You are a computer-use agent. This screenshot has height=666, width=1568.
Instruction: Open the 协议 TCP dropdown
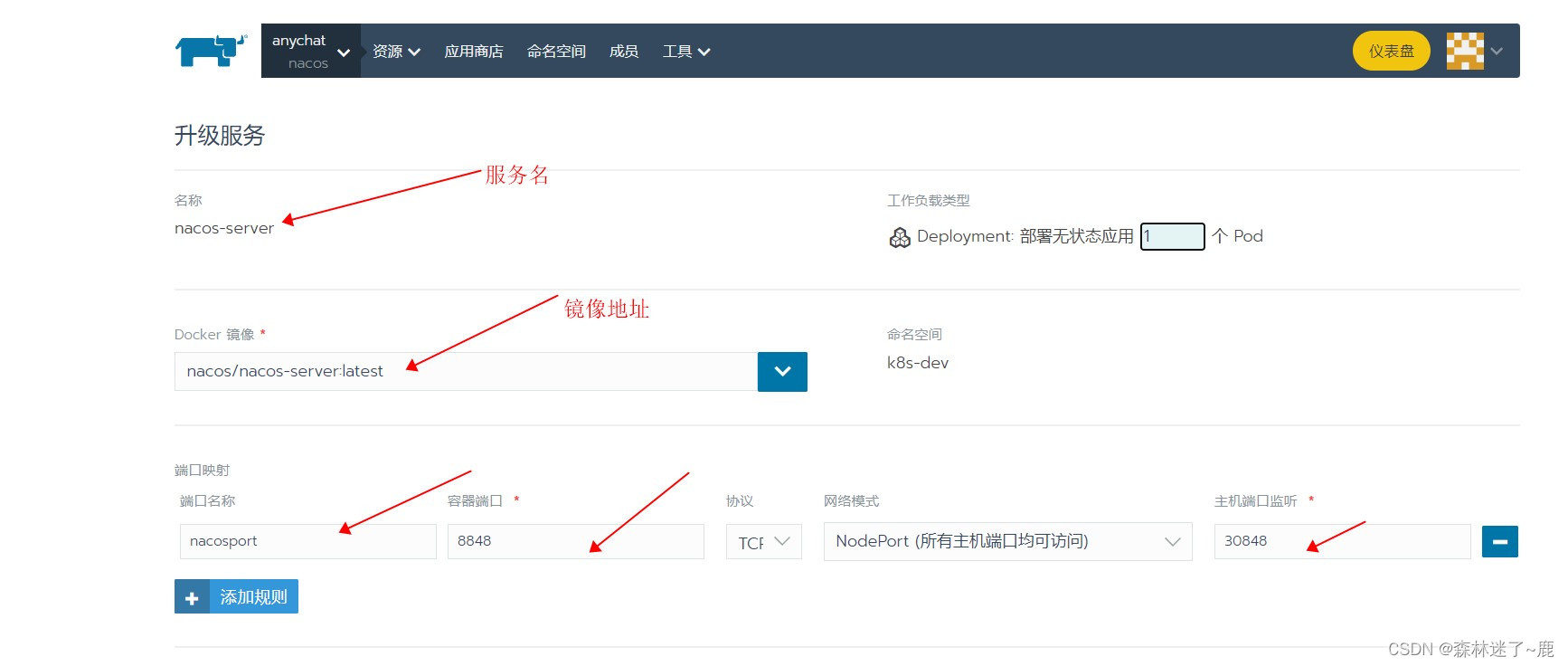[x=764, y=541]
